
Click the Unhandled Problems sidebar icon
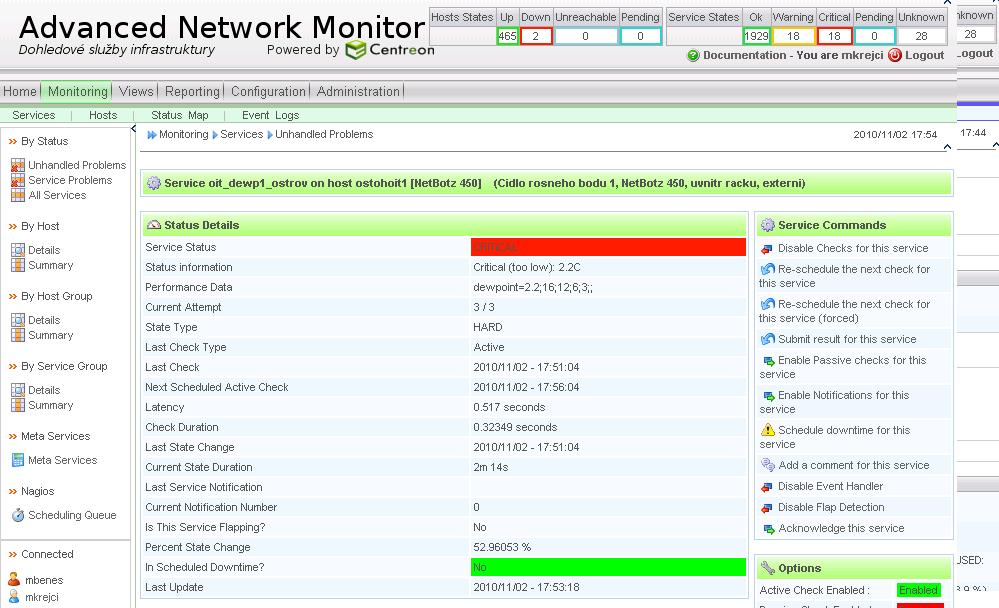pos(17,166)
